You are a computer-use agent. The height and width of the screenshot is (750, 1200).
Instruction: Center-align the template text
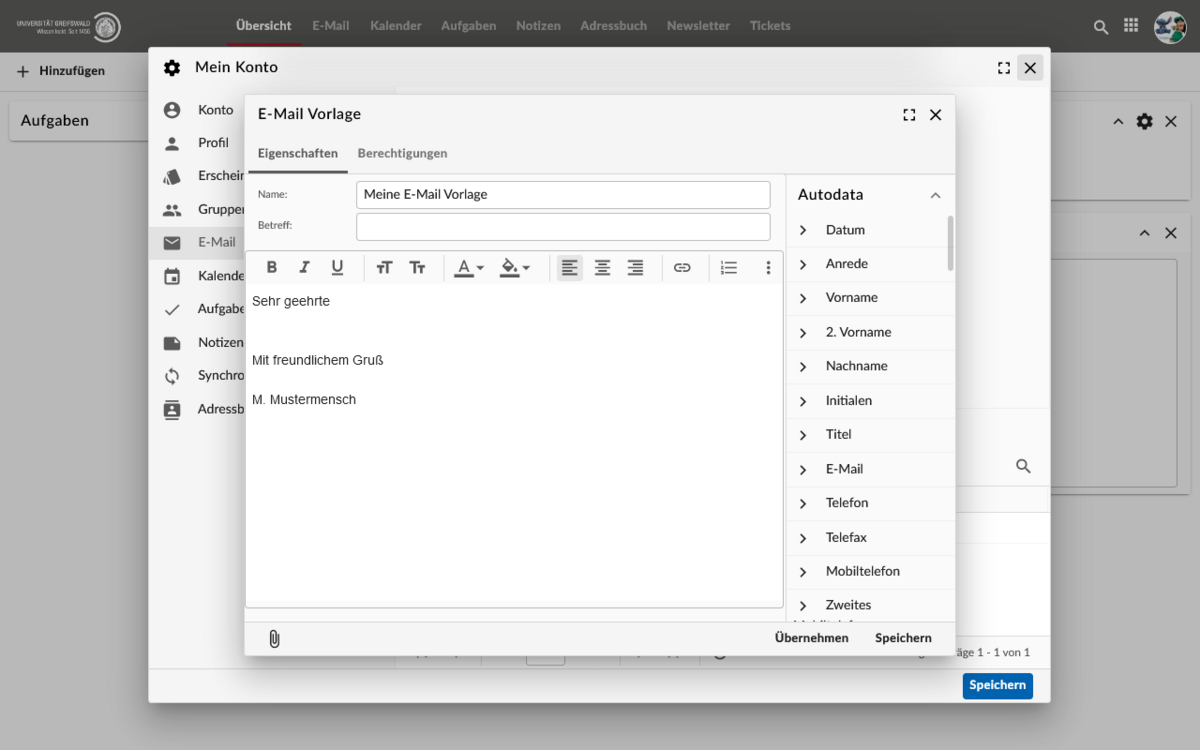[x=602, y=268]
